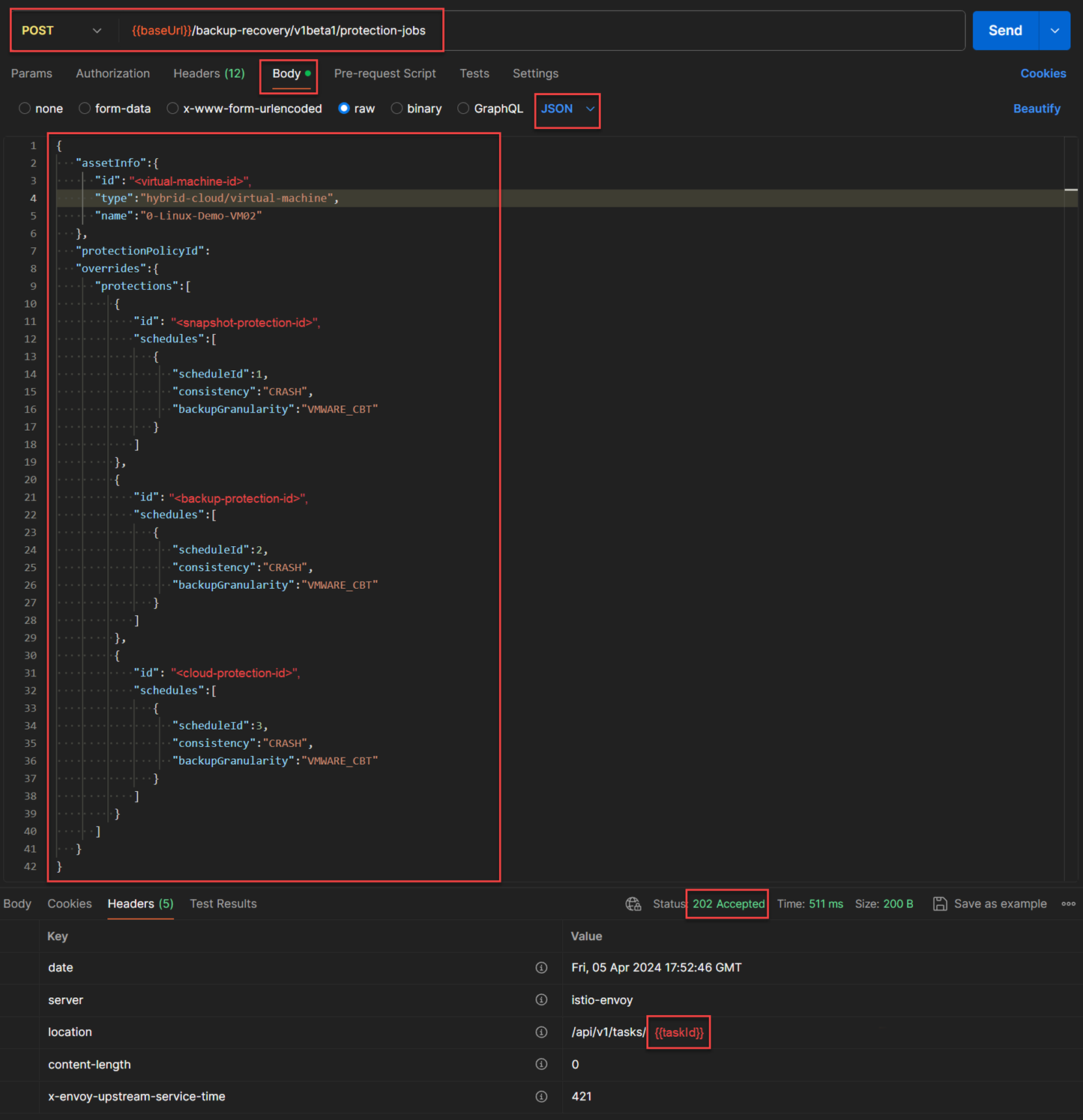Image resolution: width=1083 pixels, height=1120 pixels.
Task: Click the Value column header
Action: [x=587, y=936]
